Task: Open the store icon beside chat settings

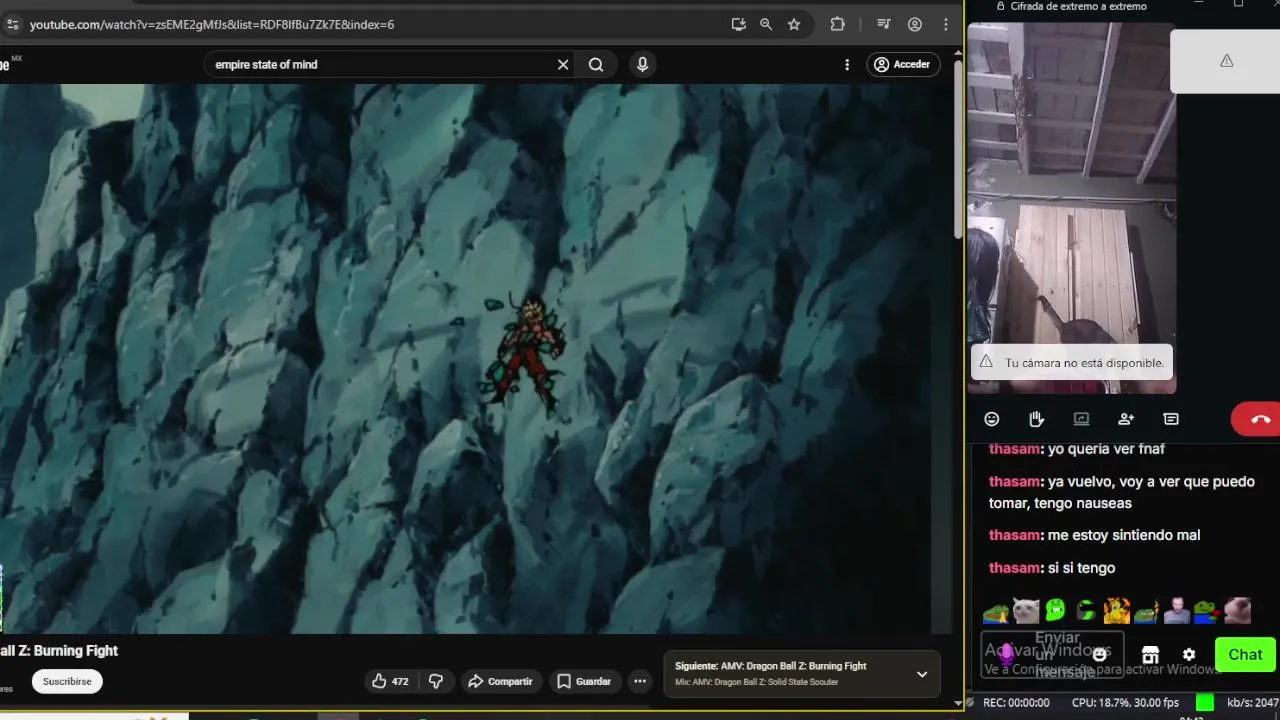Action: coord(1150,654)
